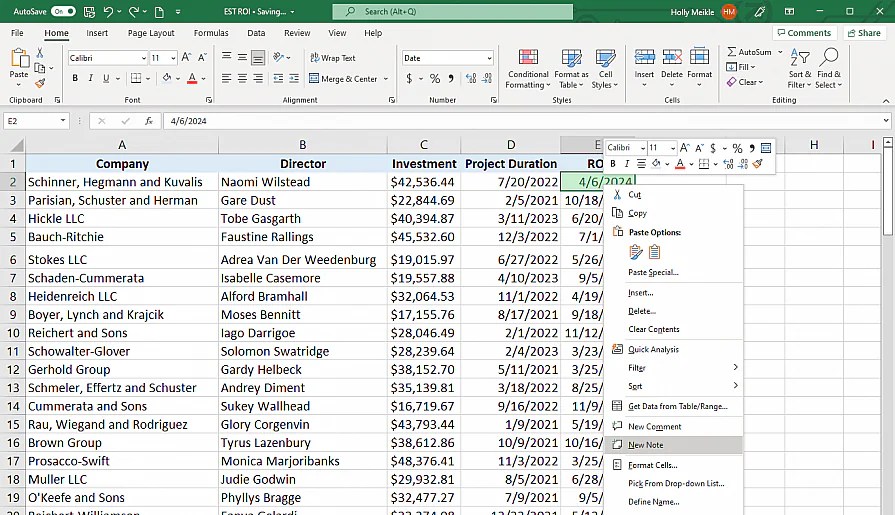Open the ribbon Borders dropdown arrow

click(148, 79)
